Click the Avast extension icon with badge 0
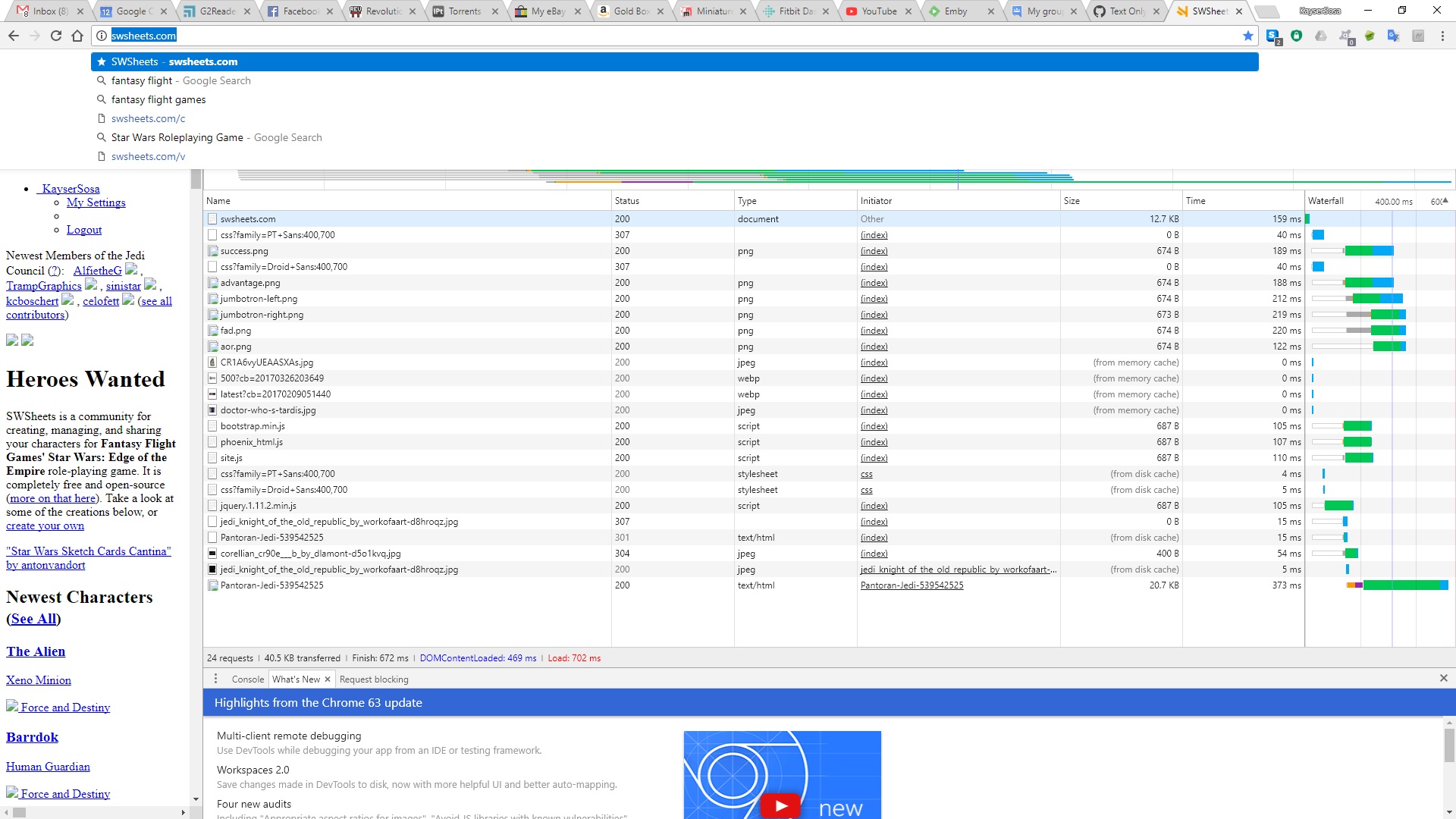Viewport: 1456px width, 819px height. [x=1346, y=35]
